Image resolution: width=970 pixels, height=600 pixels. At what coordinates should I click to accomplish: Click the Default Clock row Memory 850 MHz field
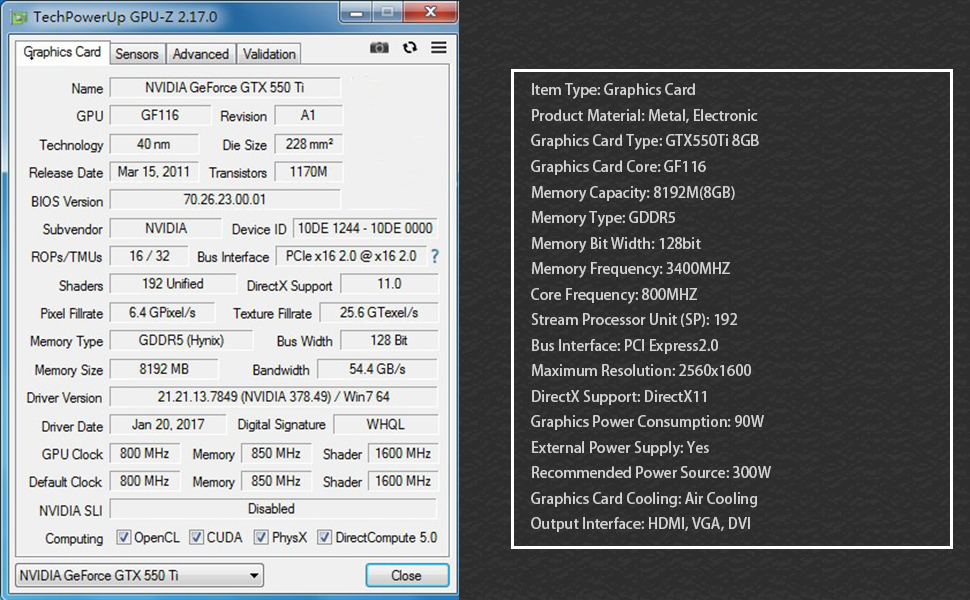tap(276, 481)
